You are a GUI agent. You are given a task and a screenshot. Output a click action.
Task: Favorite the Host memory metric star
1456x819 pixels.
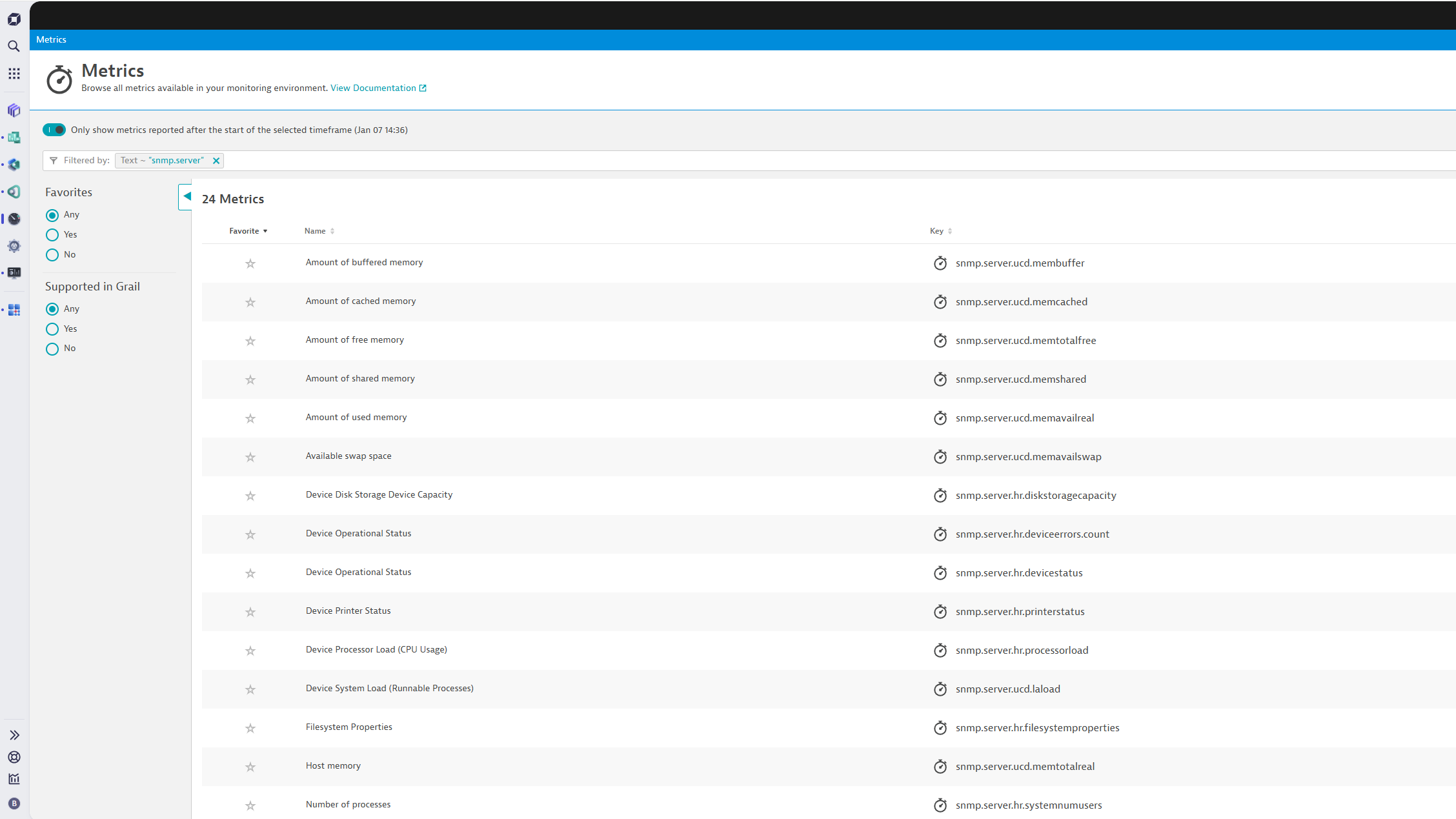click(250, 767)
